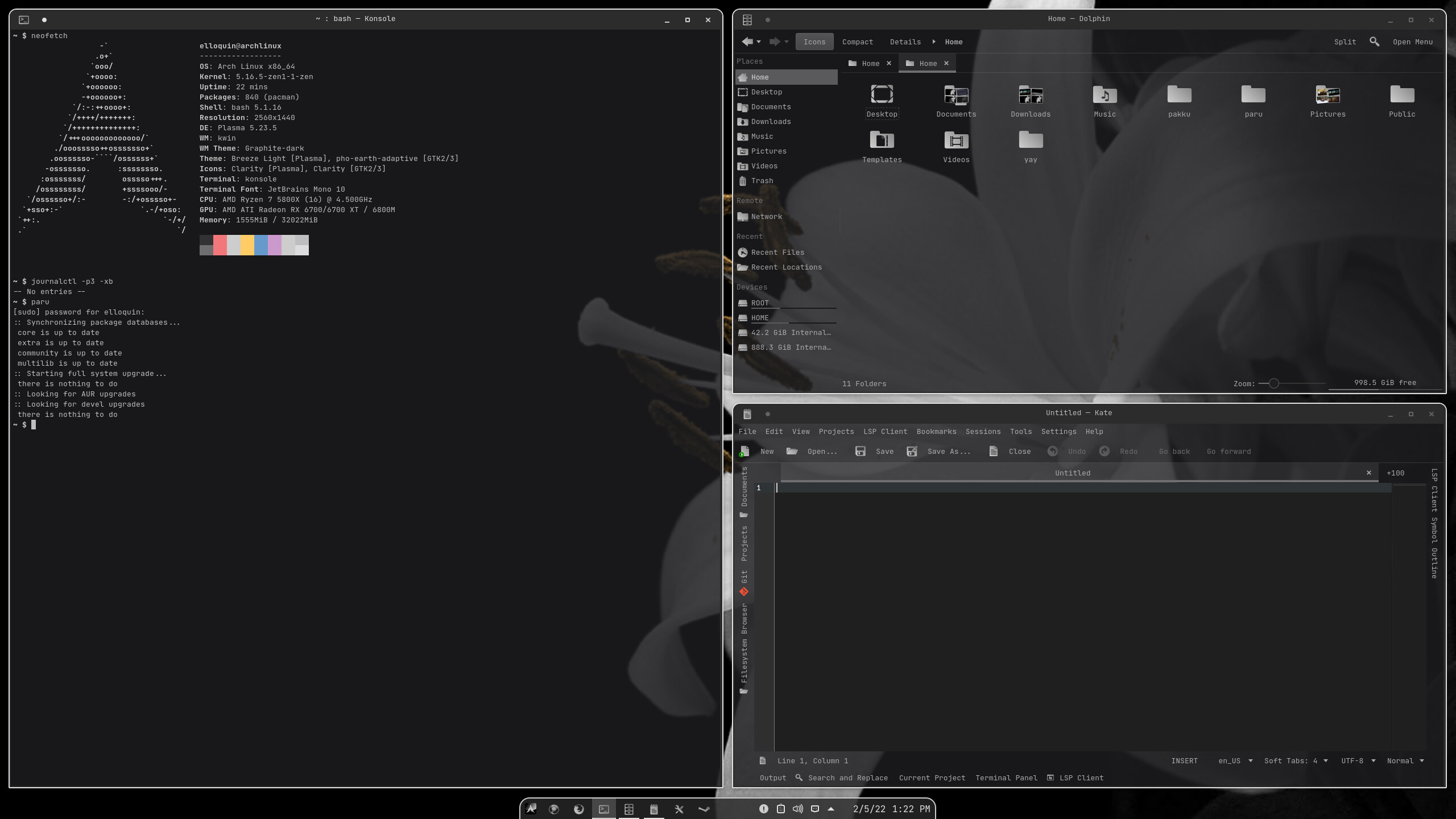Viewport: 1456px width, 819px height.
Task: Open the Videos folder icon in Dolphin's file view
Action: [956, 140]
